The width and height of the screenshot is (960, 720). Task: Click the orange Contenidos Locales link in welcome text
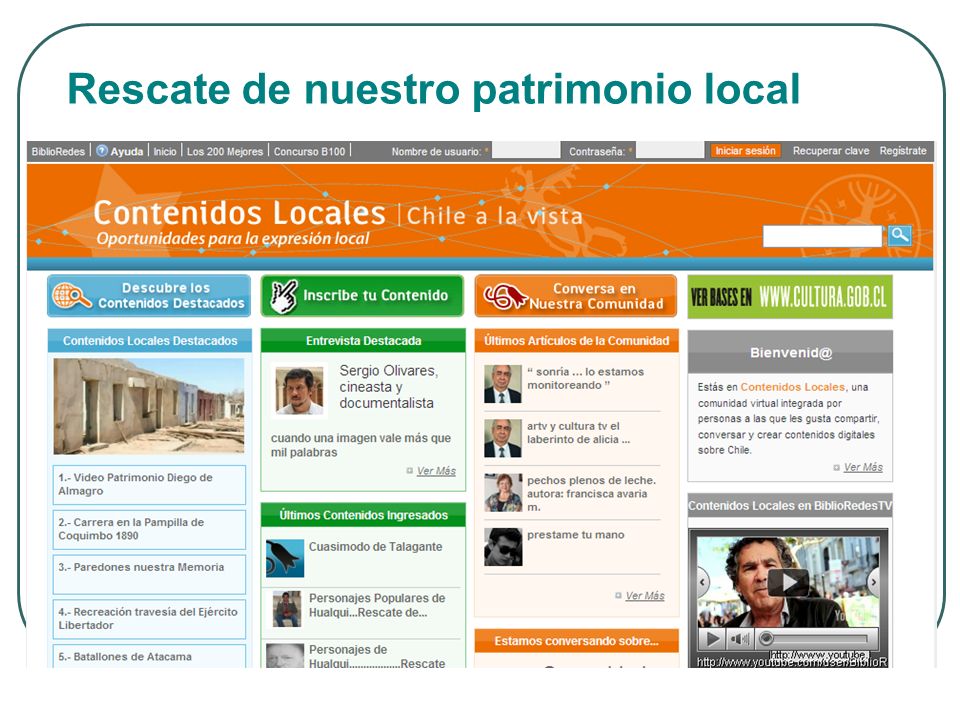click(x=792, y=387)
